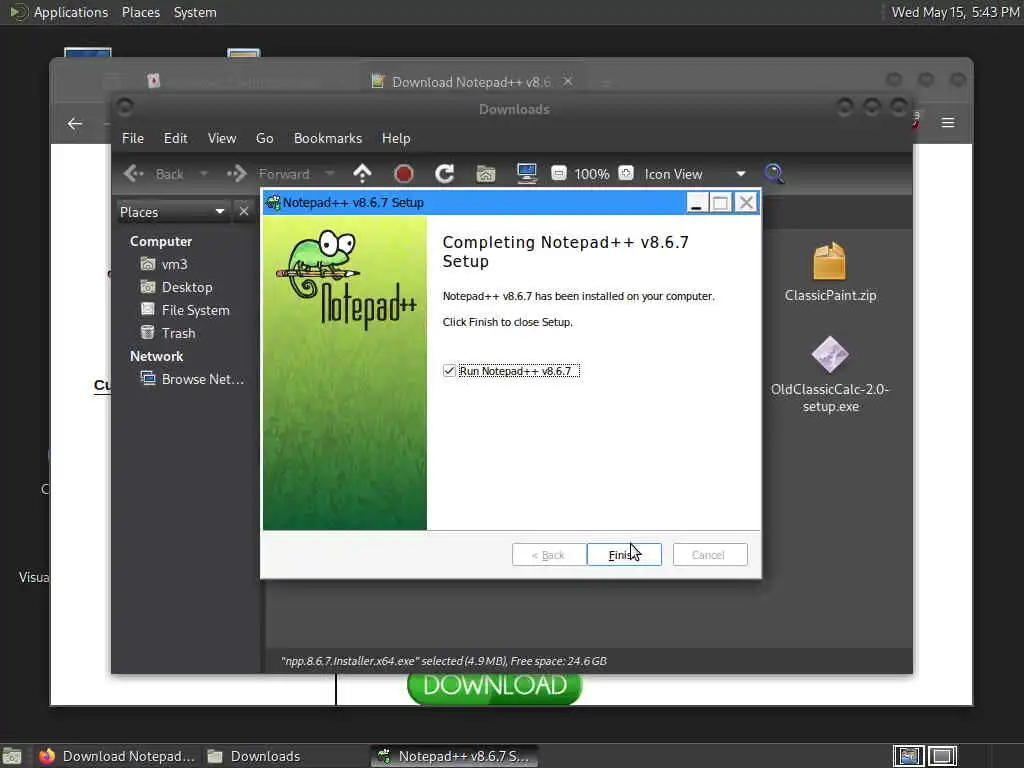
Task: Select the ClassicPaint.zip file icon
Action: [x=830, y=272]
